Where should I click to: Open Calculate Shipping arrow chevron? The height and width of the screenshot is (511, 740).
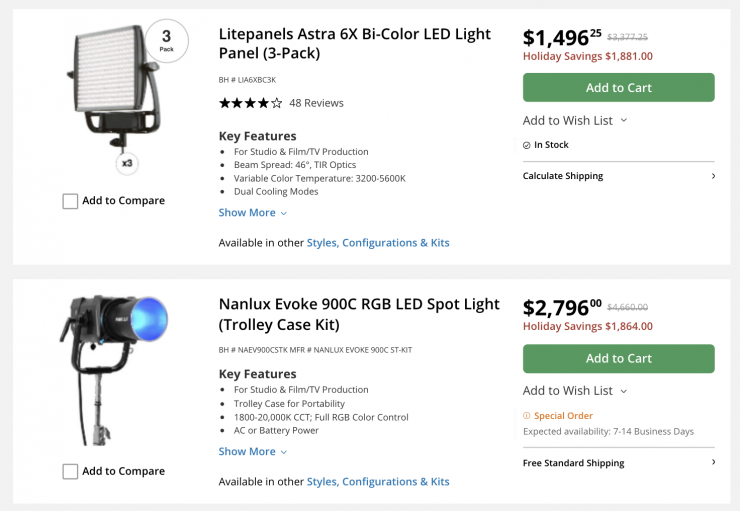[713, 176]
